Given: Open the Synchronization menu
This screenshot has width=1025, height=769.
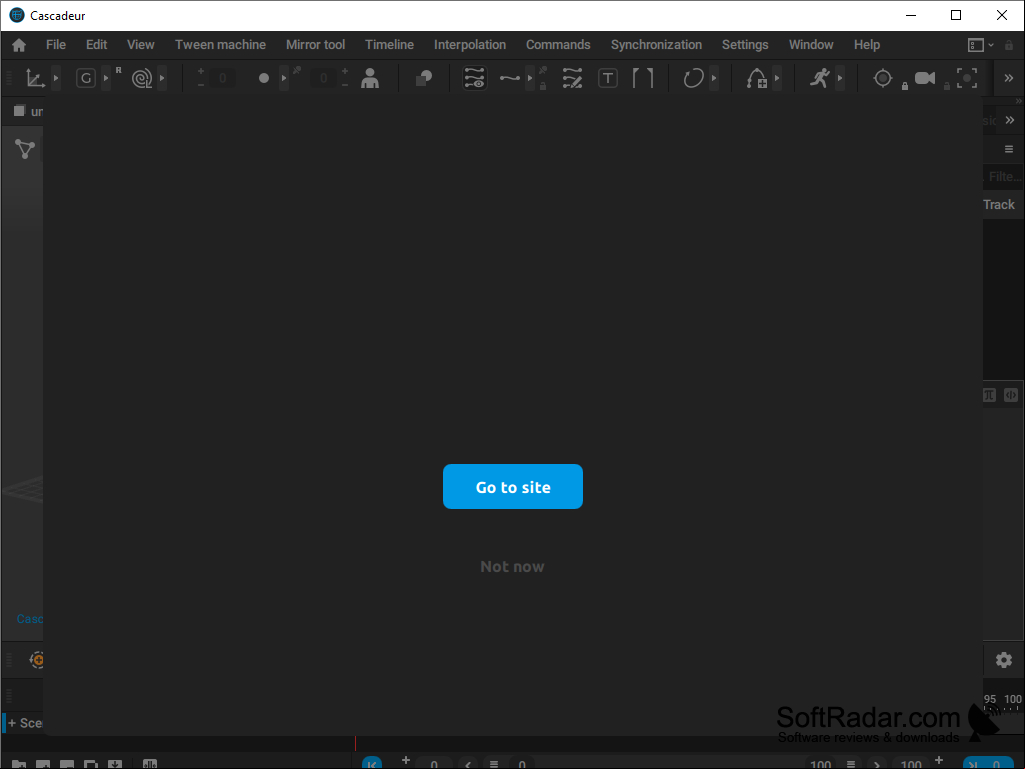Looking at the screenshot, I should point(656,45).
